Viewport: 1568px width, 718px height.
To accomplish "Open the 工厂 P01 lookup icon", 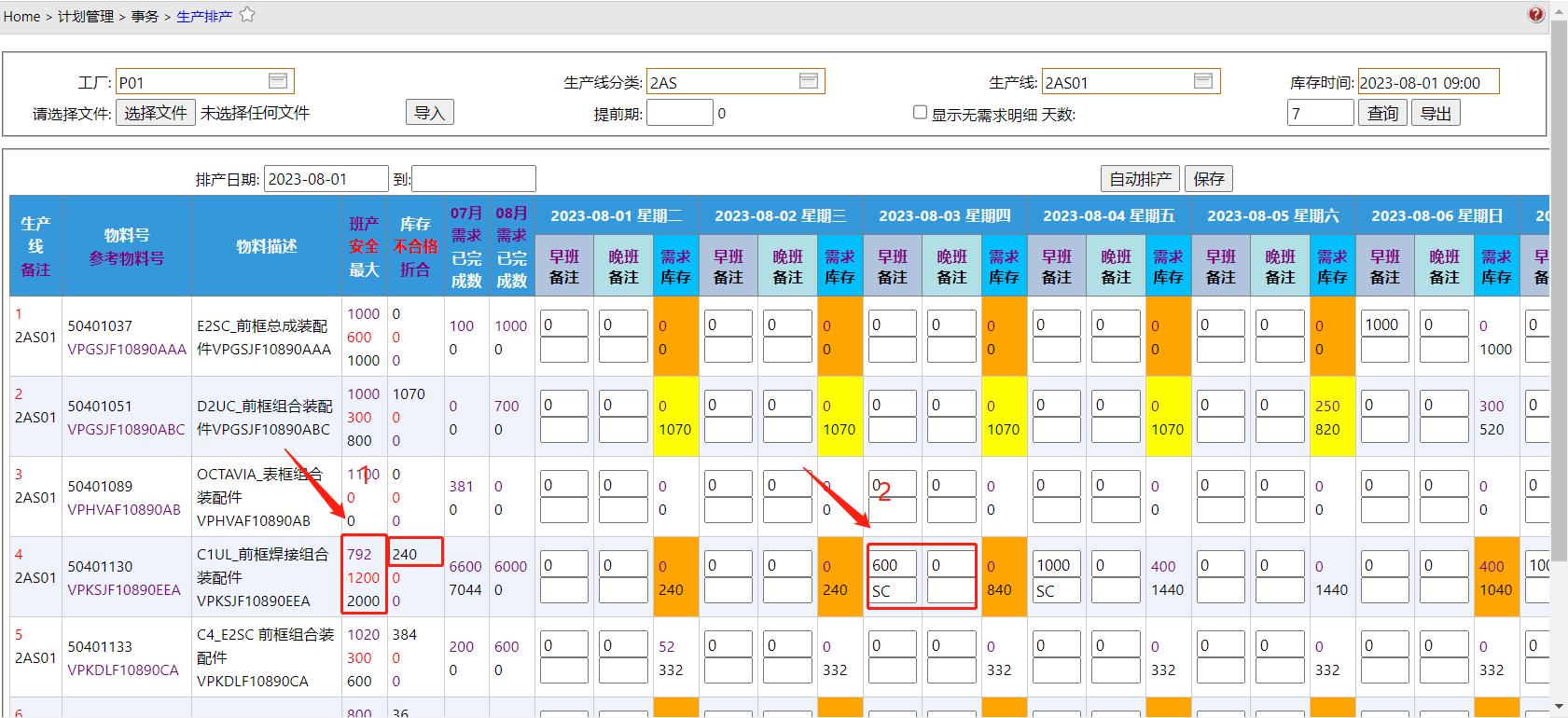I will 278,80.
